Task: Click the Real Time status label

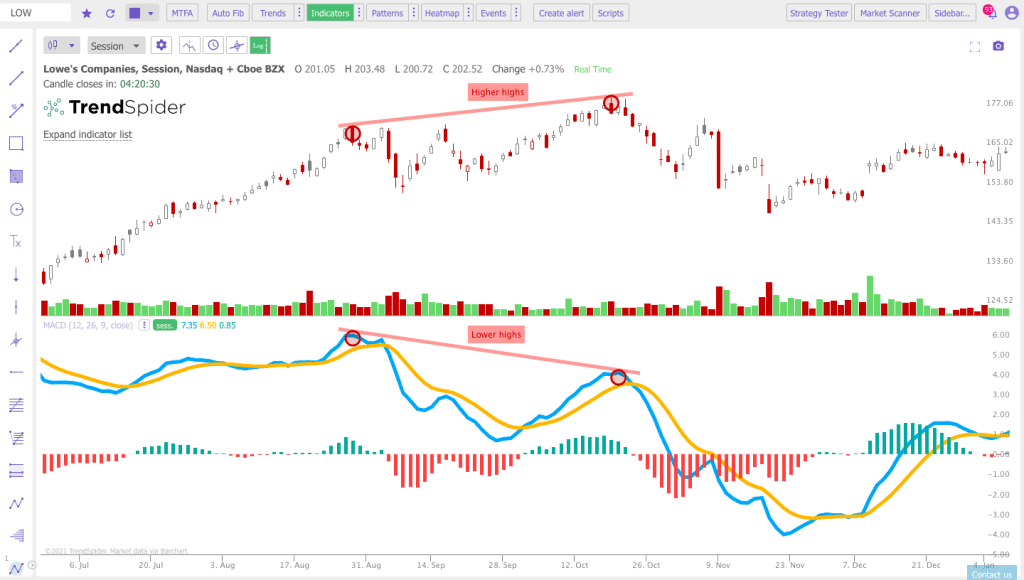Action: (x=593, y=69)
